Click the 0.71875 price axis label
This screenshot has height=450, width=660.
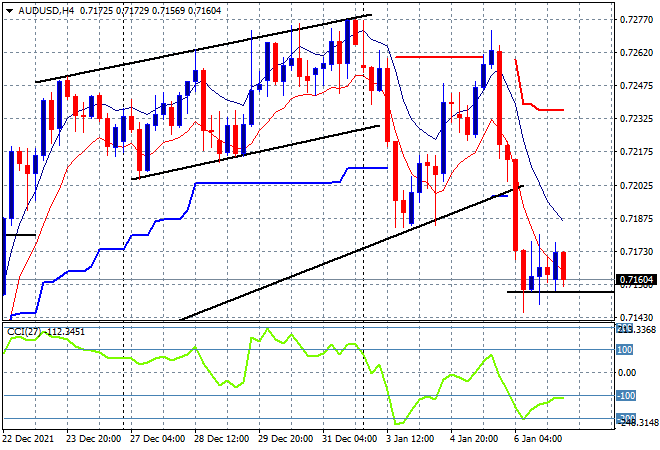(x=636, y=218)
